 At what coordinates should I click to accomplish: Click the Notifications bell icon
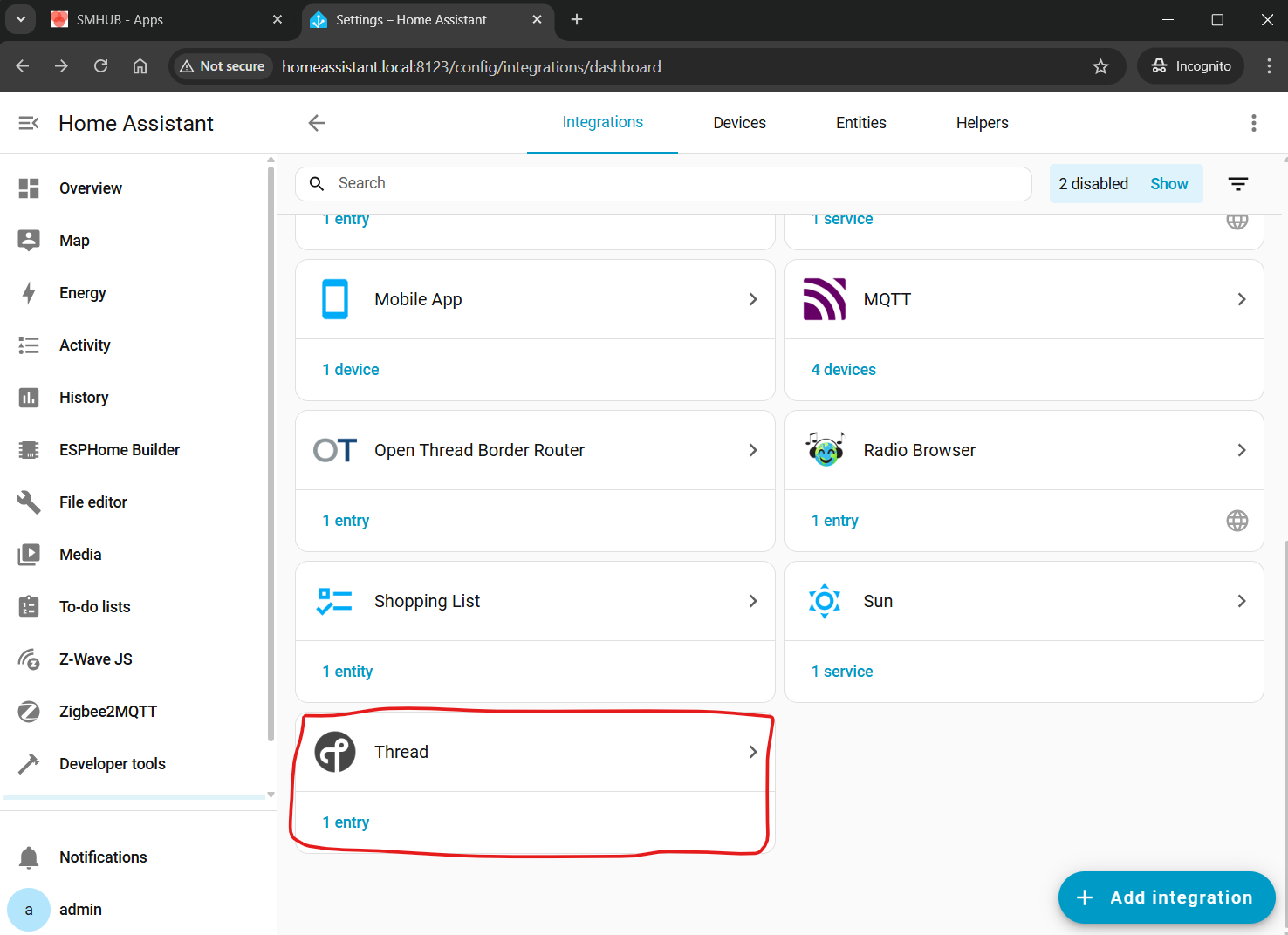pos(29,857)
